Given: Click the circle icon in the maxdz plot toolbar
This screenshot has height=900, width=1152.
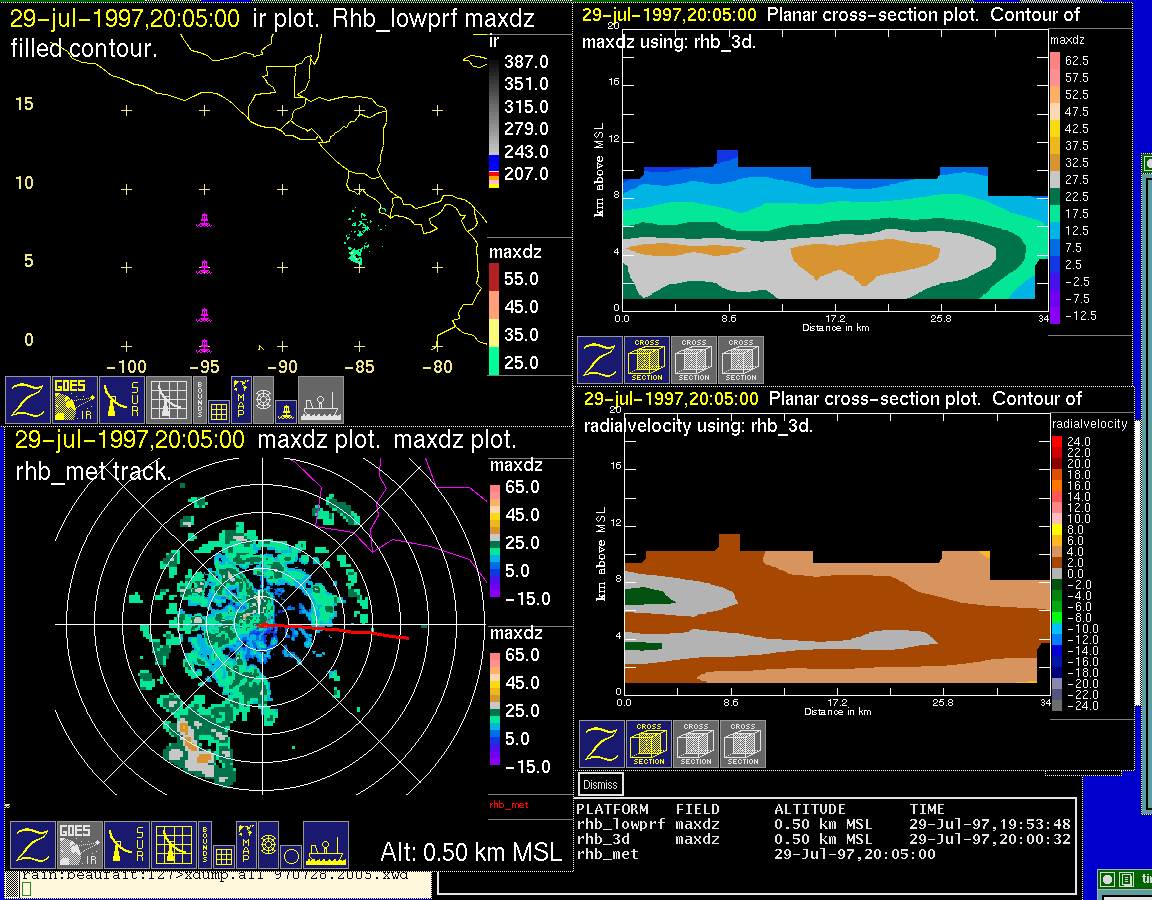Looking at the screenshot, I should [290, 856].
